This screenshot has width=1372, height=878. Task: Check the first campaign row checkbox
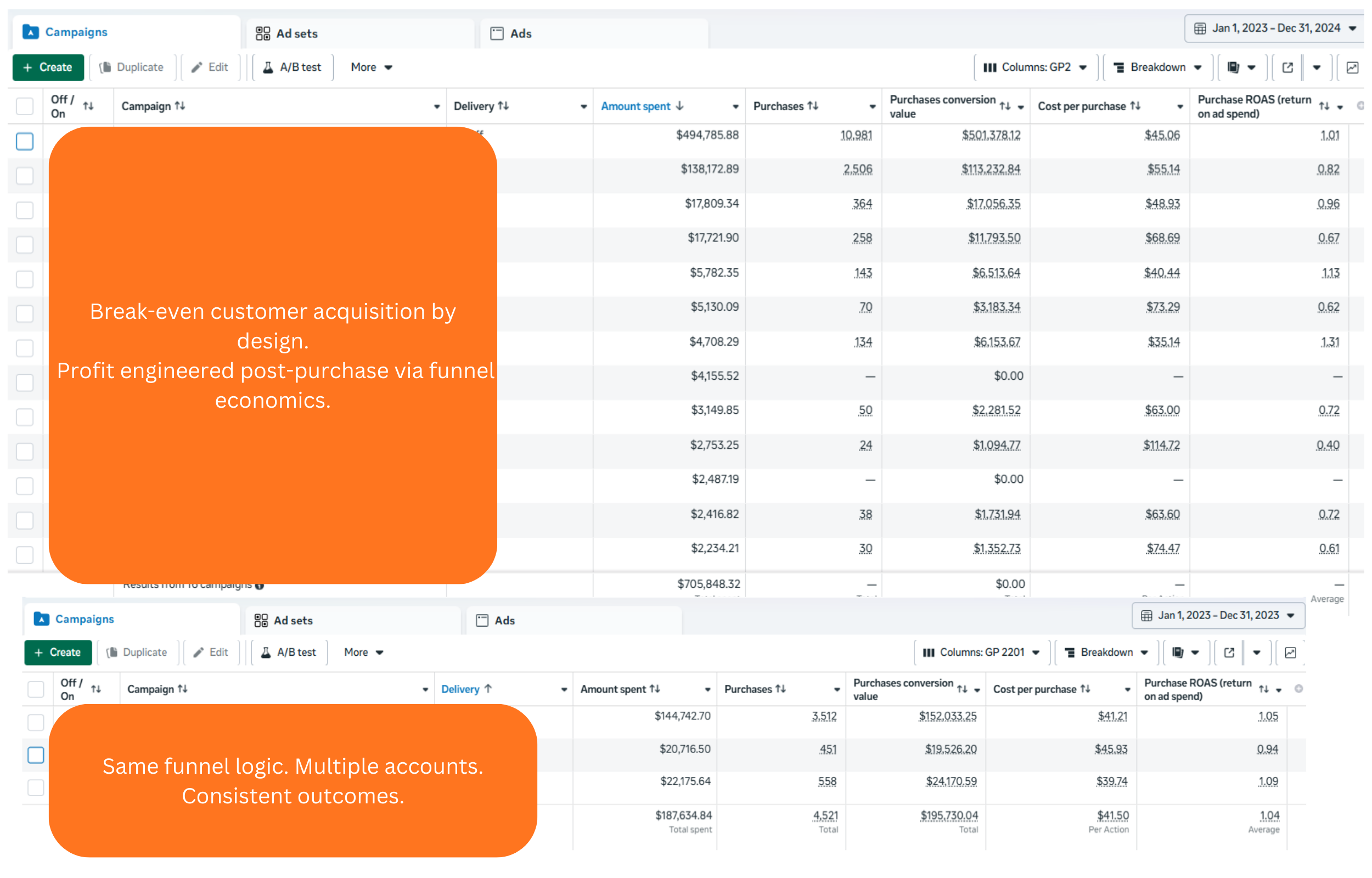[x=24, y=141]
